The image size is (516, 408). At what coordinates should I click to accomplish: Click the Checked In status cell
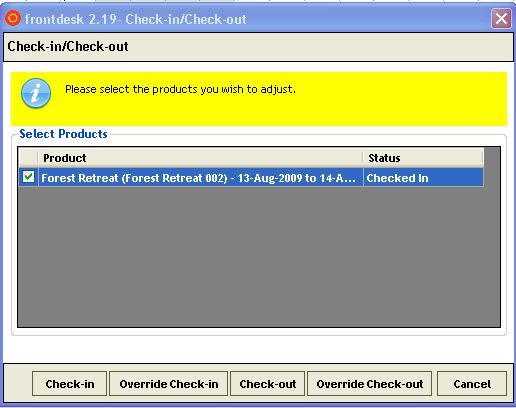[x=423, y=178]
